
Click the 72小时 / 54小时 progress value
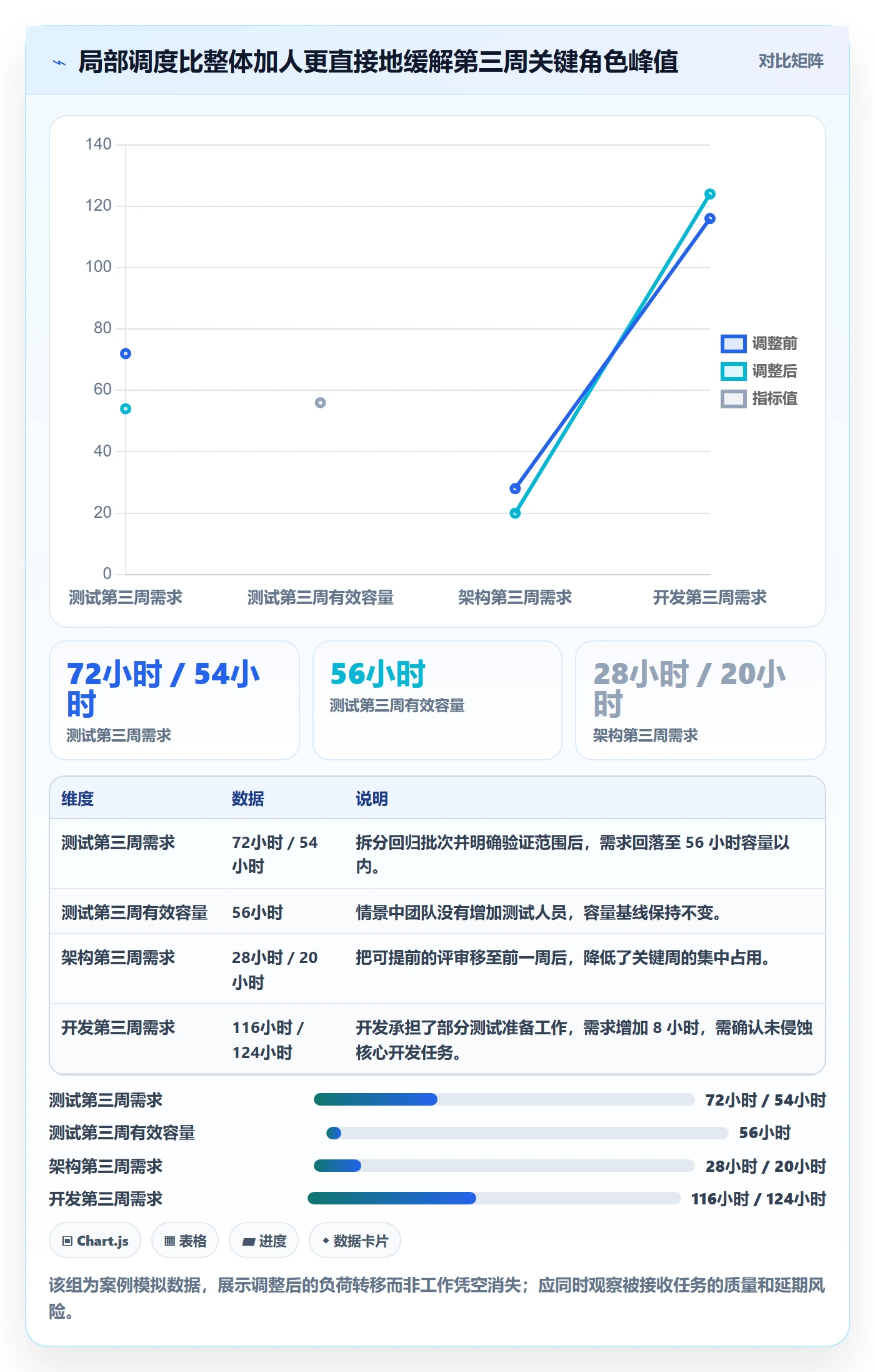pyautogui.click(x=766, y=1100)
